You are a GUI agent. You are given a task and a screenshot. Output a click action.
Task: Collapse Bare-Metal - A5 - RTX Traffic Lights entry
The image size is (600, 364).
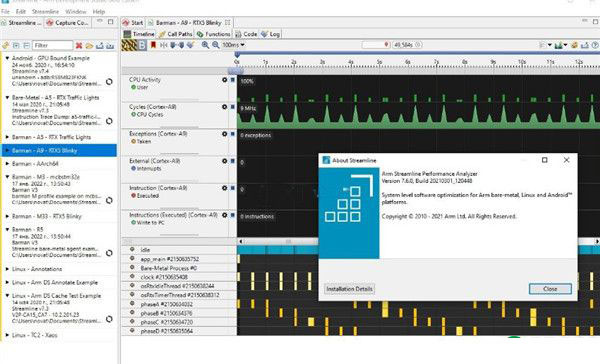pos(7,98)
